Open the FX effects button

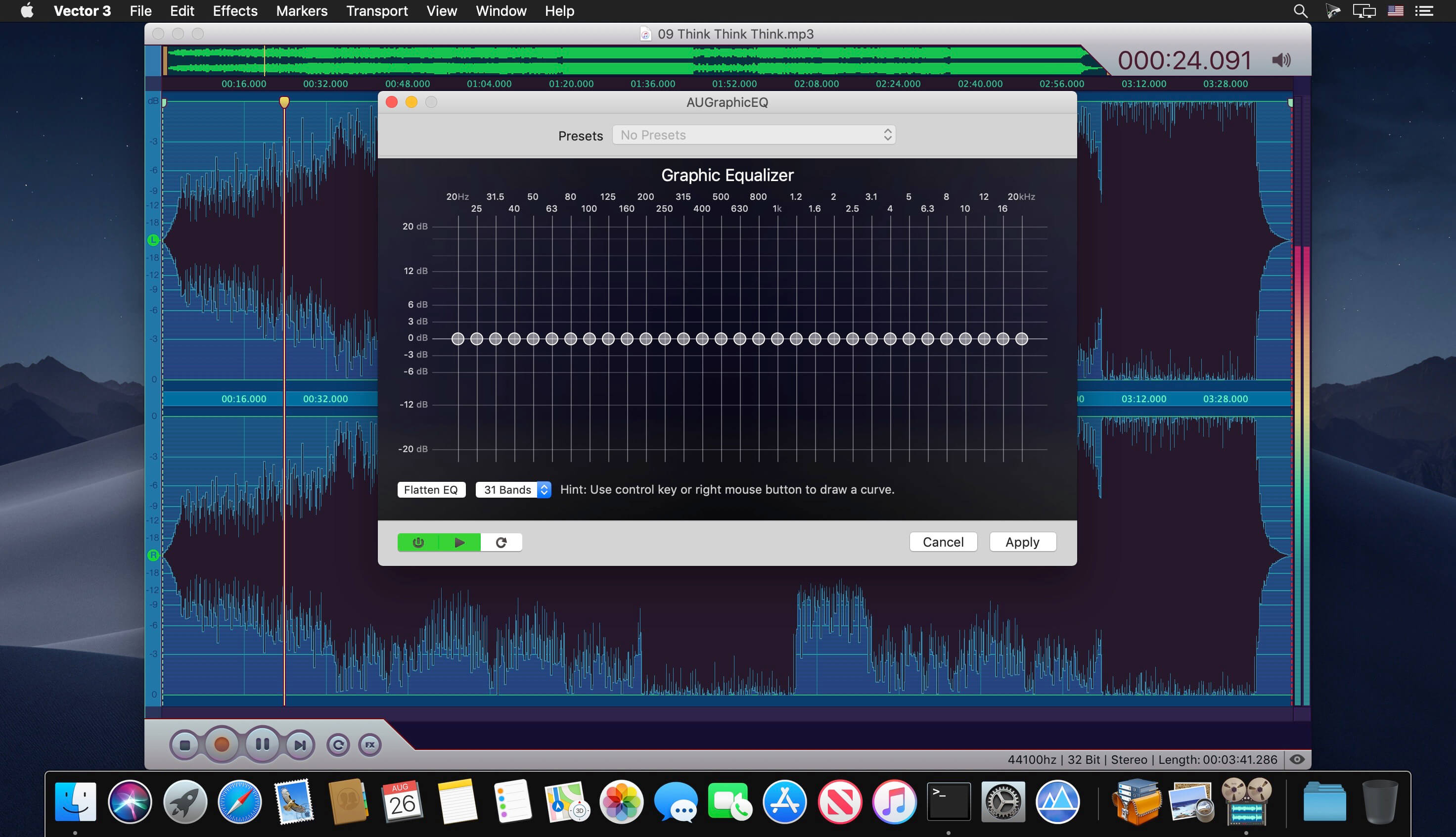click(370, 745)
